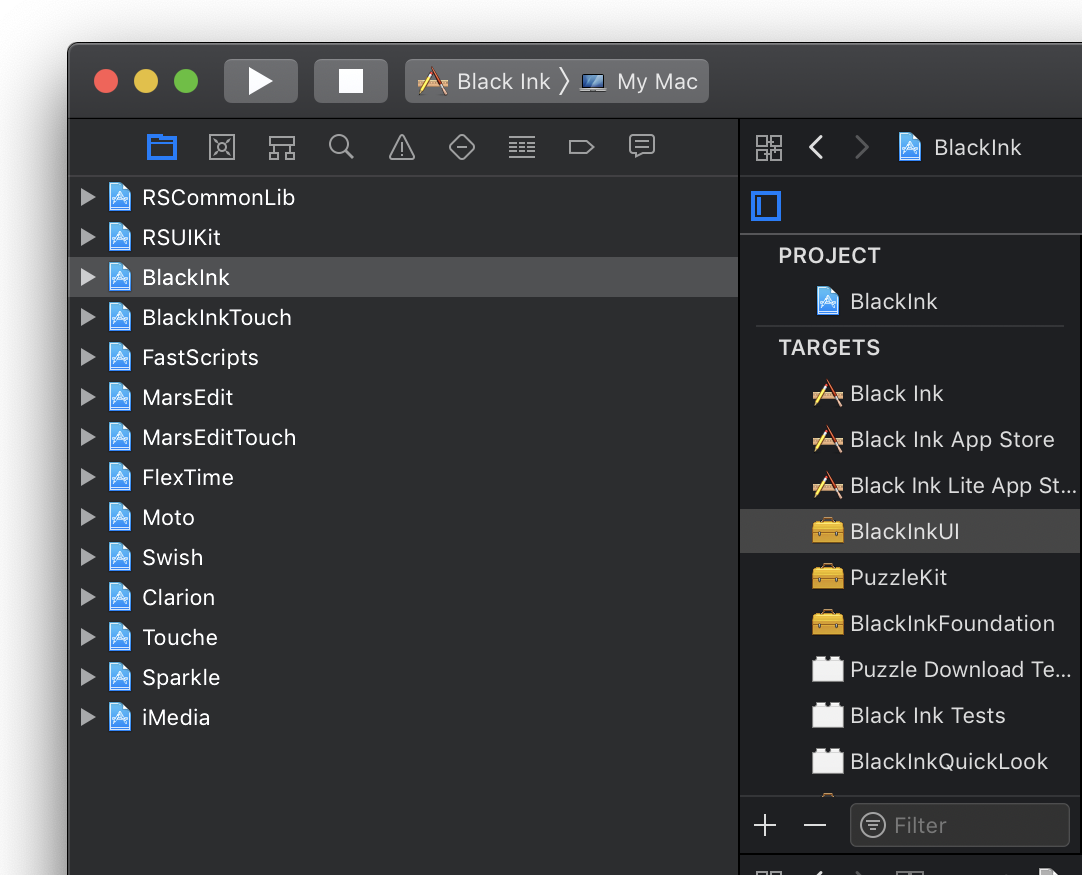Show the Find navigator
The height and width of the screenshot is (875, 1082).
pyautogui.click(x=342, y=147)
